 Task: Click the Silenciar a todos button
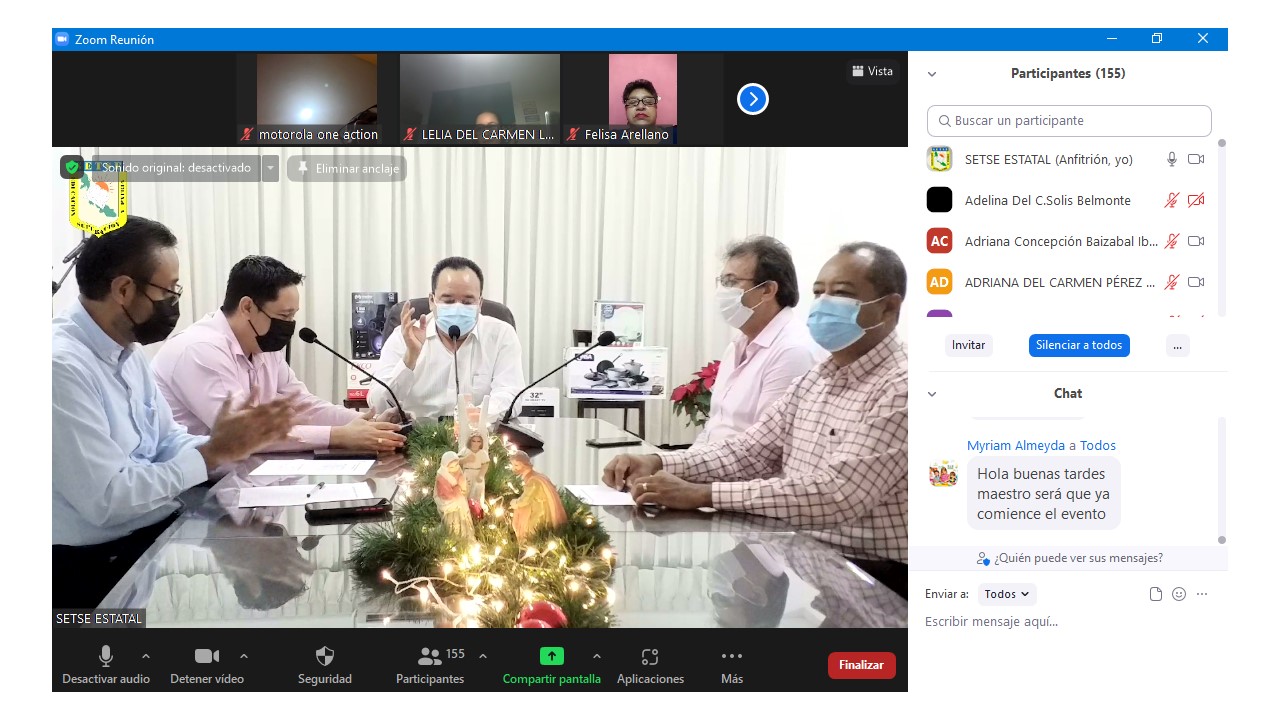pyautogui.click(x=1079, y=345)
